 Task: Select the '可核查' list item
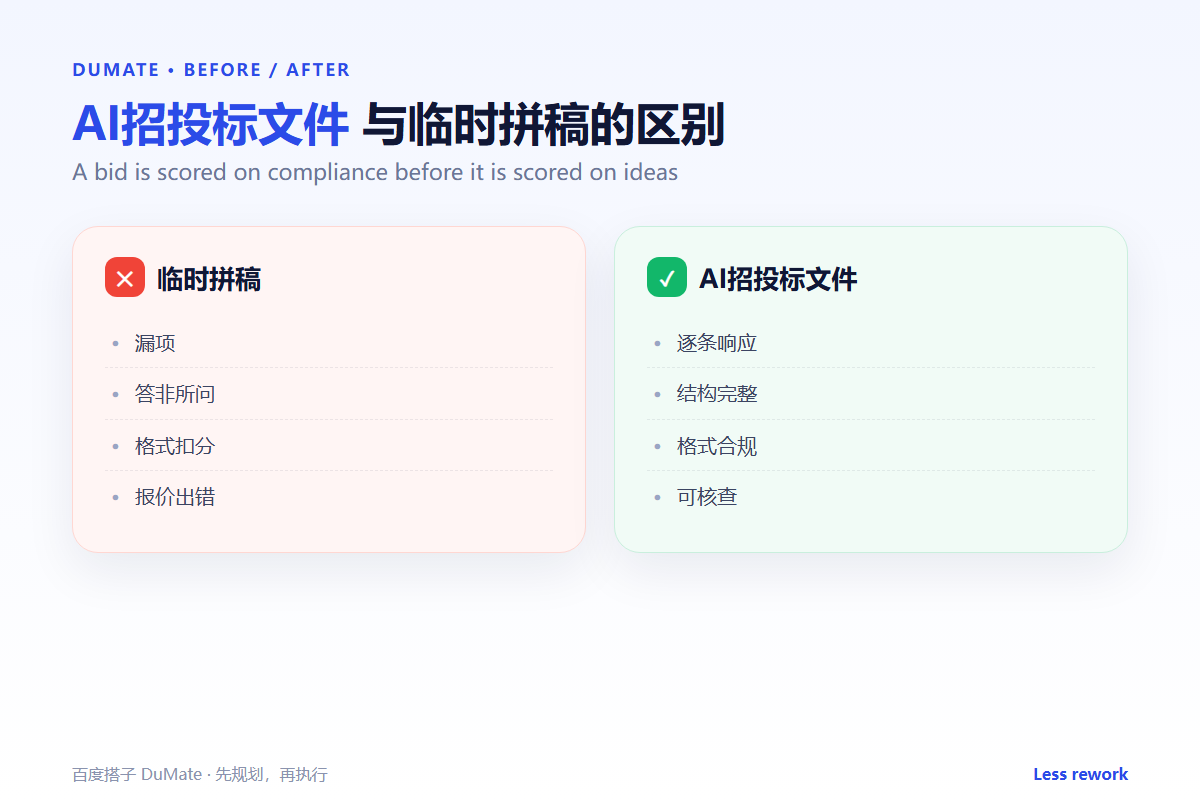coord(871,497)
